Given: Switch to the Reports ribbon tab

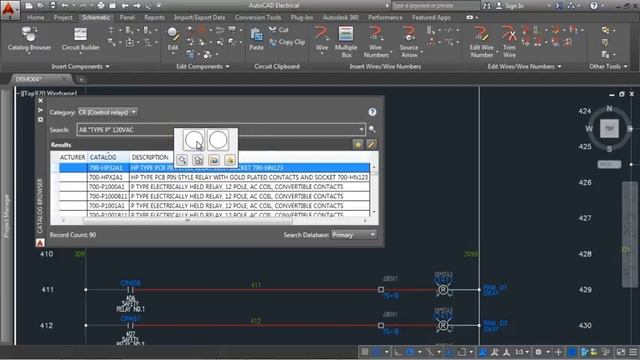Looking at the screenshot, I should 154,18.
